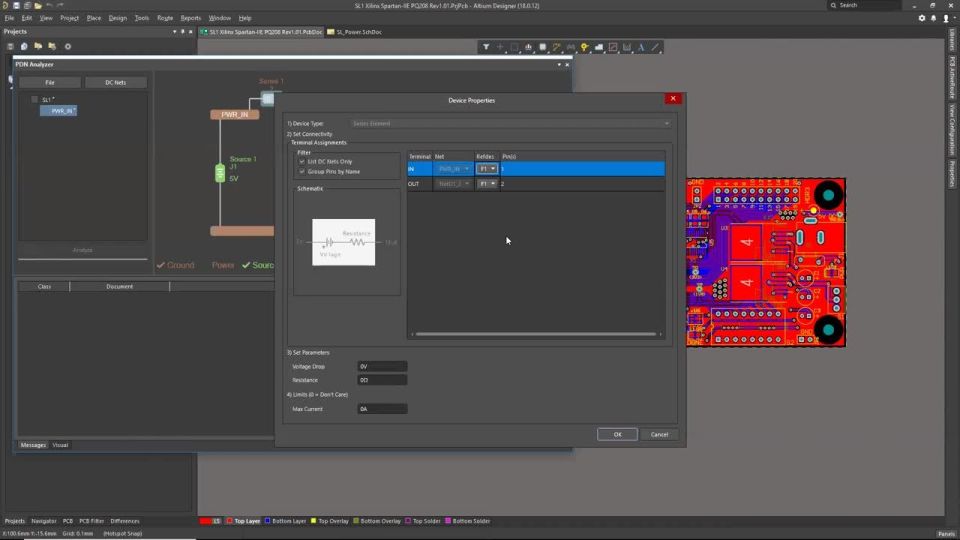Open Net dropdown for IN terminal
The width and height of the screenshot is (960, 540).
453,168
